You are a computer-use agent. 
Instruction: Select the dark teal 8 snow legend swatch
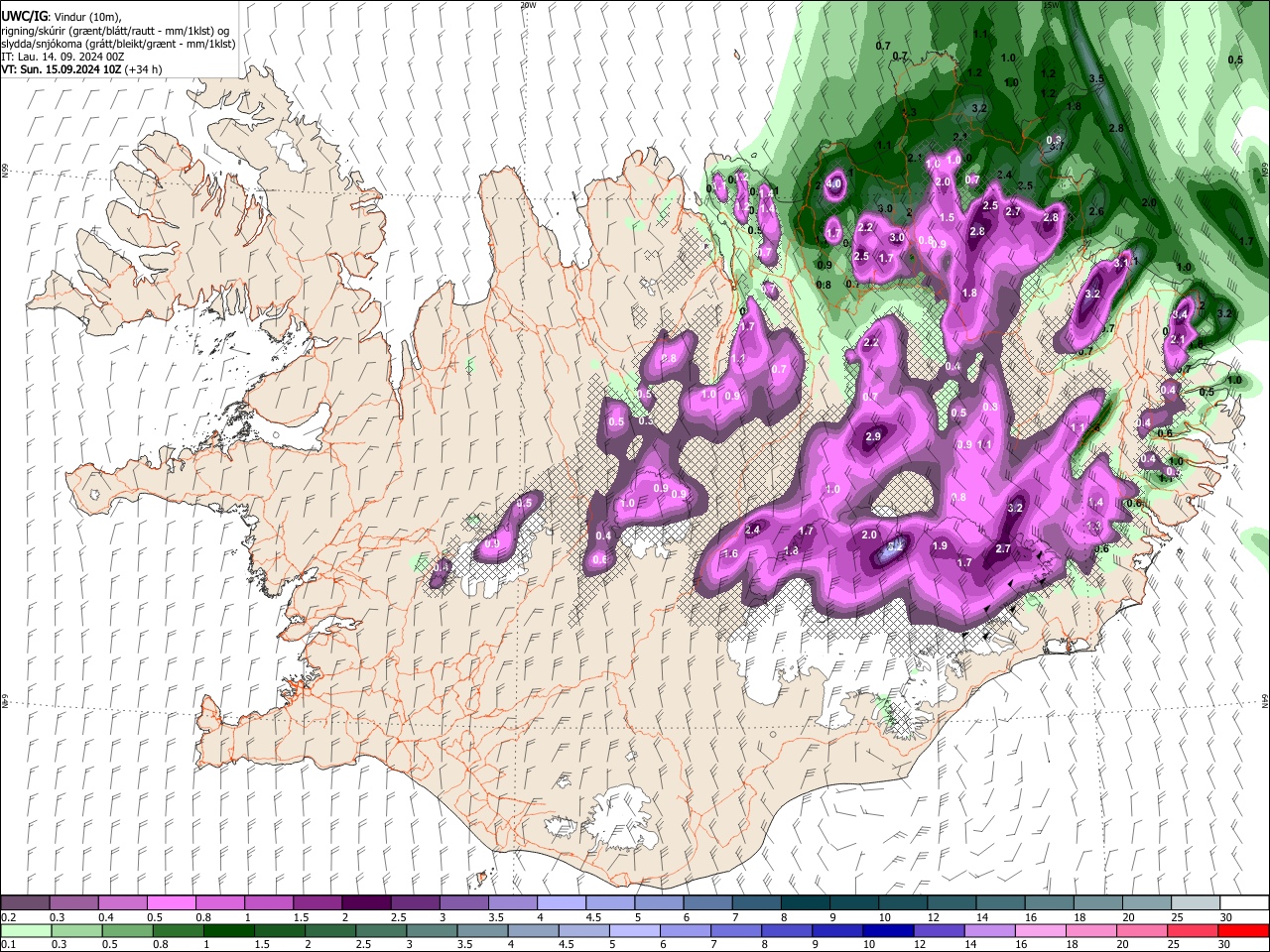(x=804, y=903)
